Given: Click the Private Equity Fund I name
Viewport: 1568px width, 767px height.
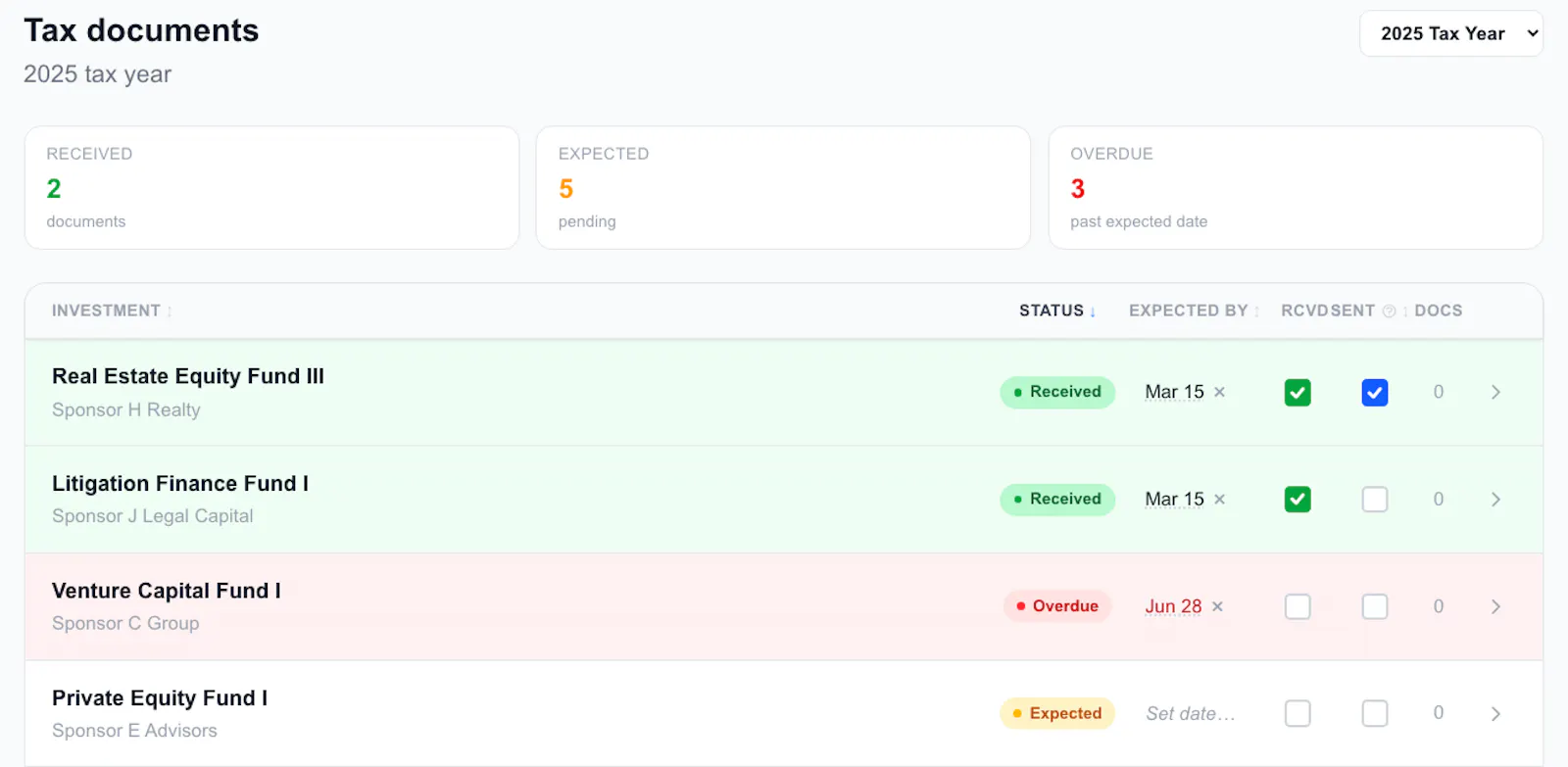Looking at the screenshot, I should [x=160, y=698].
